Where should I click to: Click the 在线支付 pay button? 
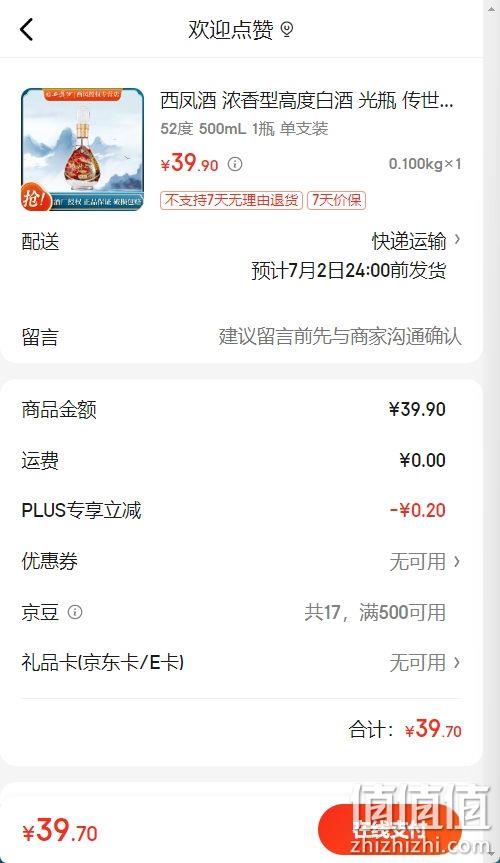point(390,830)
